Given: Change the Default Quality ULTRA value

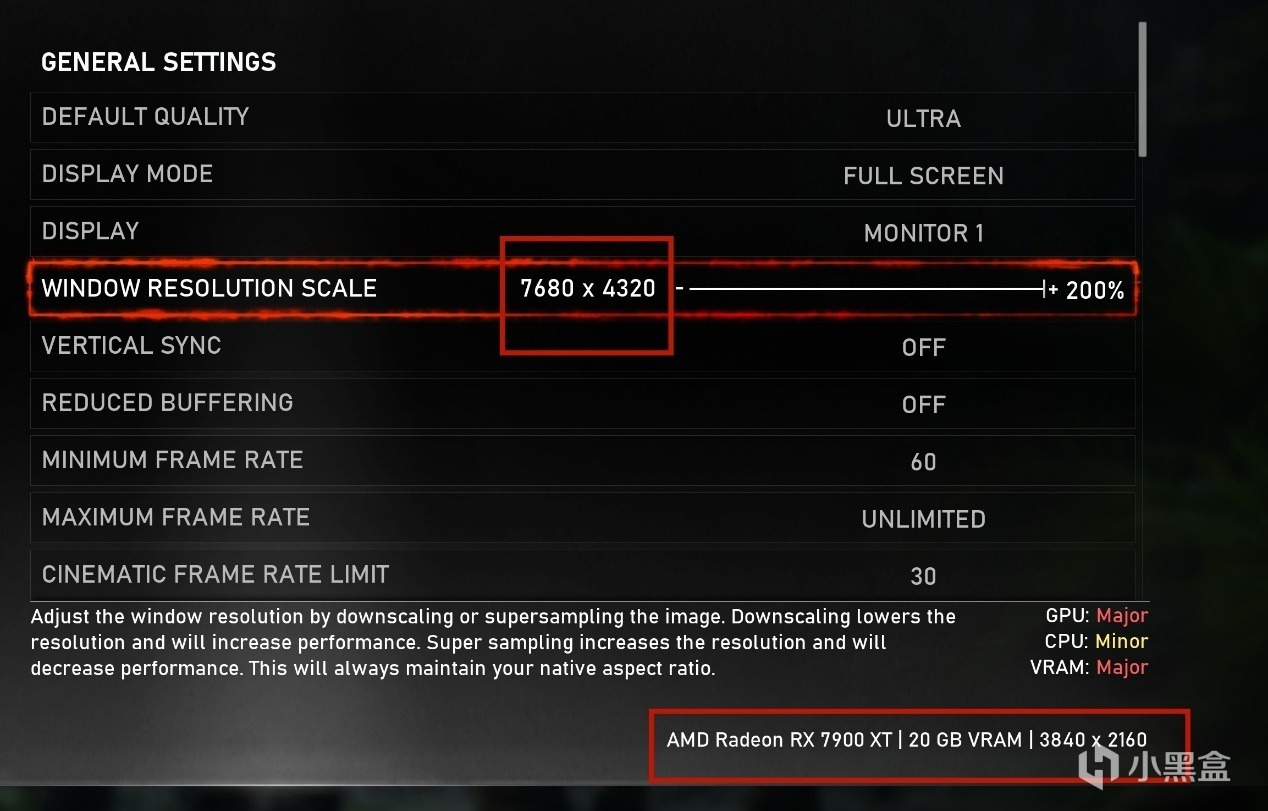Looking at the screenshot, I should coord(923,119).
